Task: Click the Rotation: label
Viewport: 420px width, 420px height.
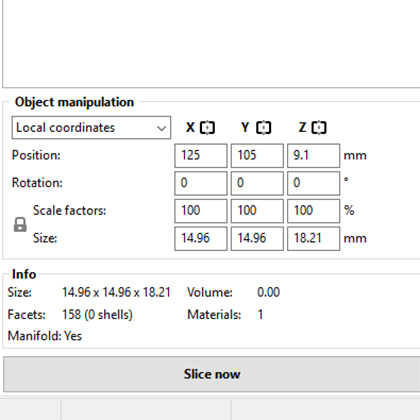Action: pyautogui.click(x=37, y=183)
